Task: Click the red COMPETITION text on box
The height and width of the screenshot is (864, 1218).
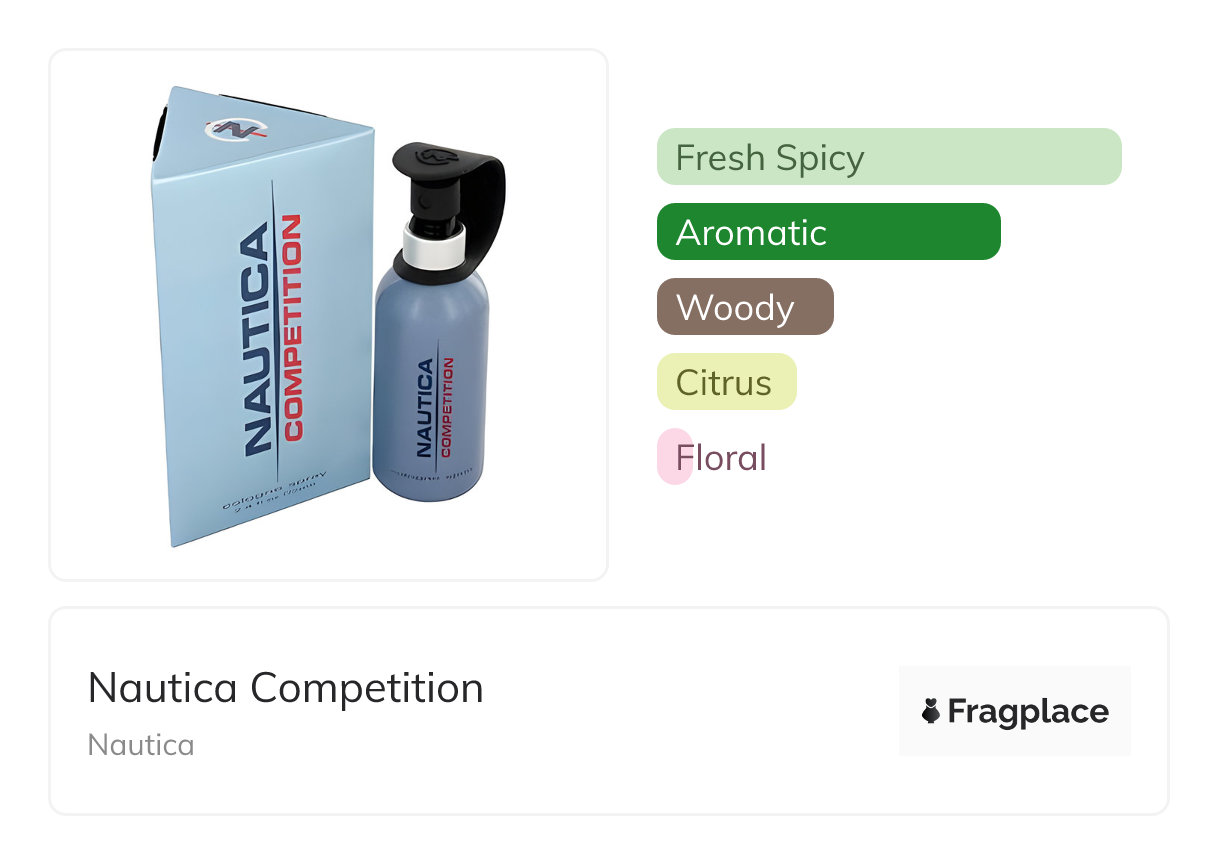Action: (x=292, y=328)
